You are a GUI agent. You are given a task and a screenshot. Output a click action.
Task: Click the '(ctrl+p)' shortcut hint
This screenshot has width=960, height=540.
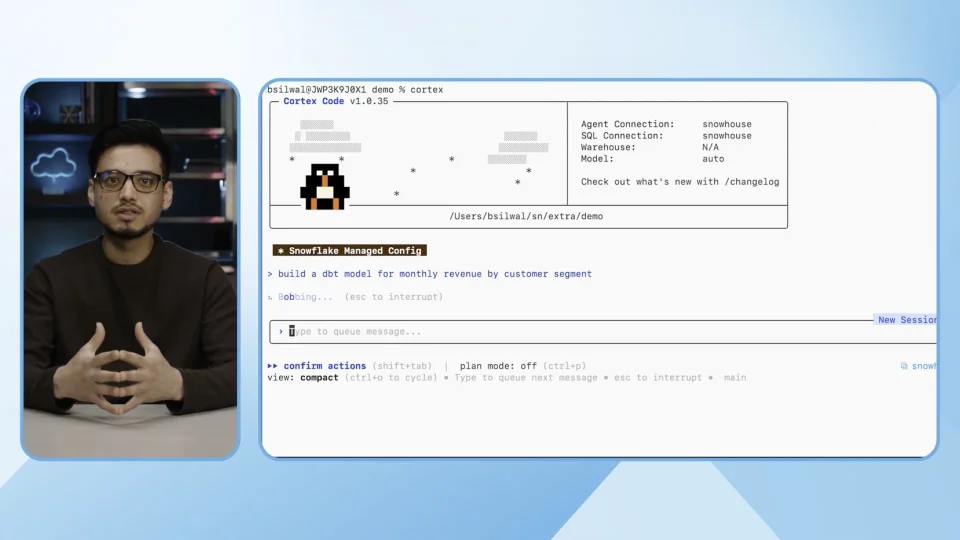coord(564,366)
